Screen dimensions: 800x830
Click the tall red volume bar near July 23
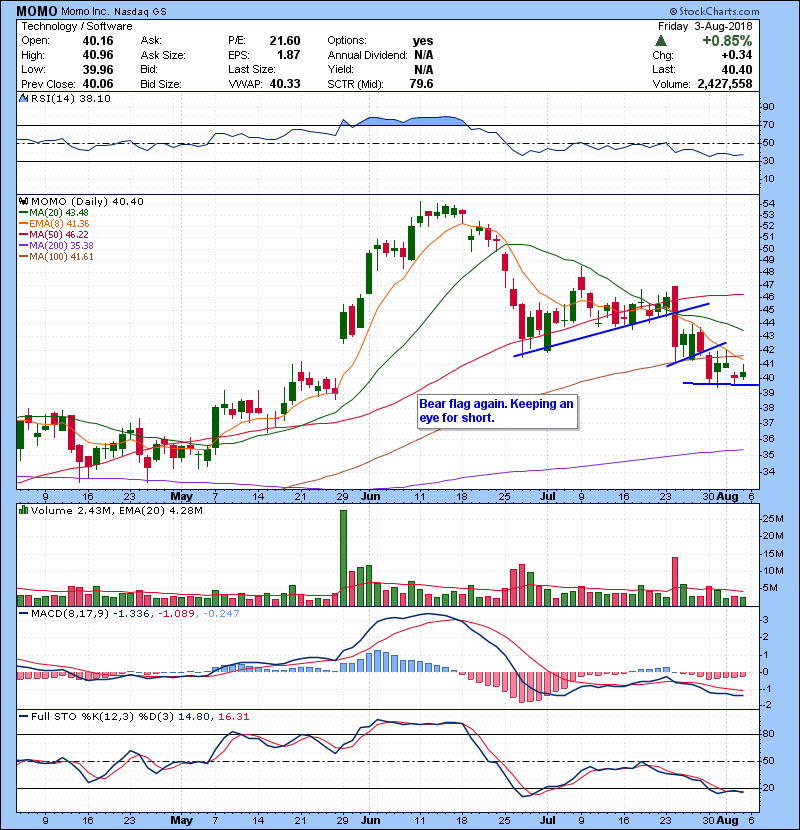pyautogui.click(x=675, y=581)
